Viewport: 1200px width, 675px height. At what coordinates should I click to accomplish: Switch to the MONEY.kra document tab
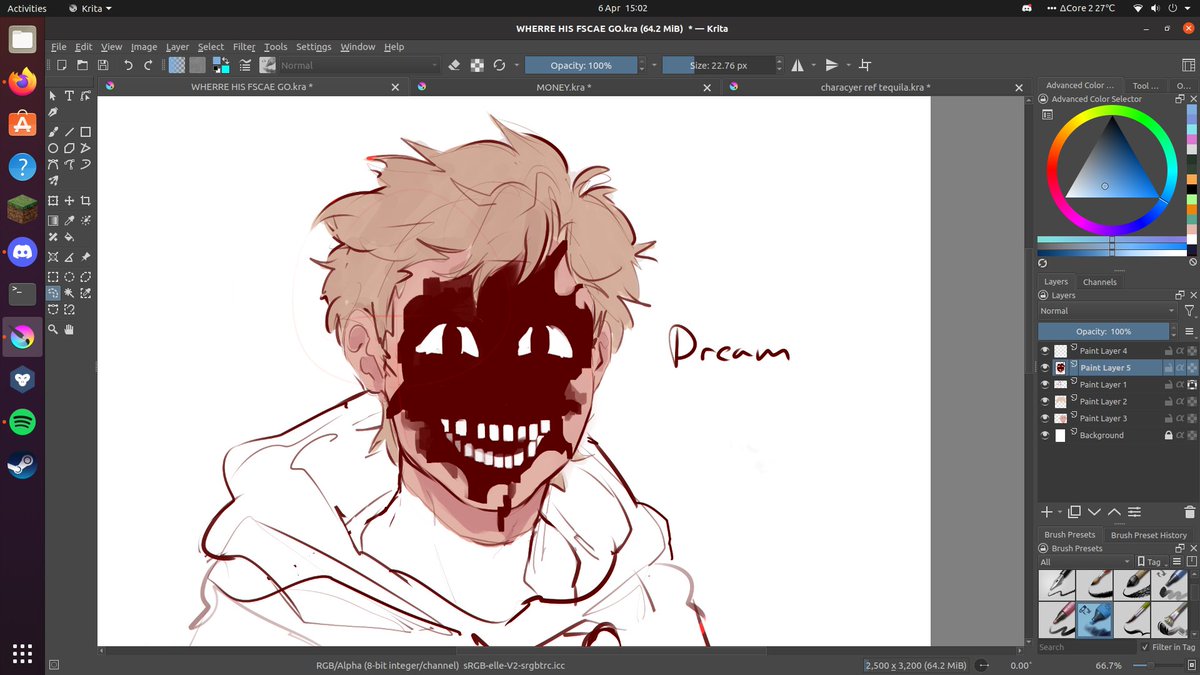[563, 87]
